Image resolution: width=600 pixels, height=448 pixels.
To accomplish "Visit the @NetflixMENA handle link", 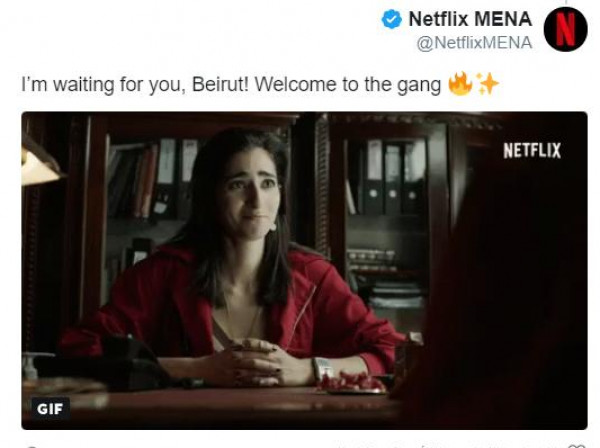I will (x=474, y=42).
